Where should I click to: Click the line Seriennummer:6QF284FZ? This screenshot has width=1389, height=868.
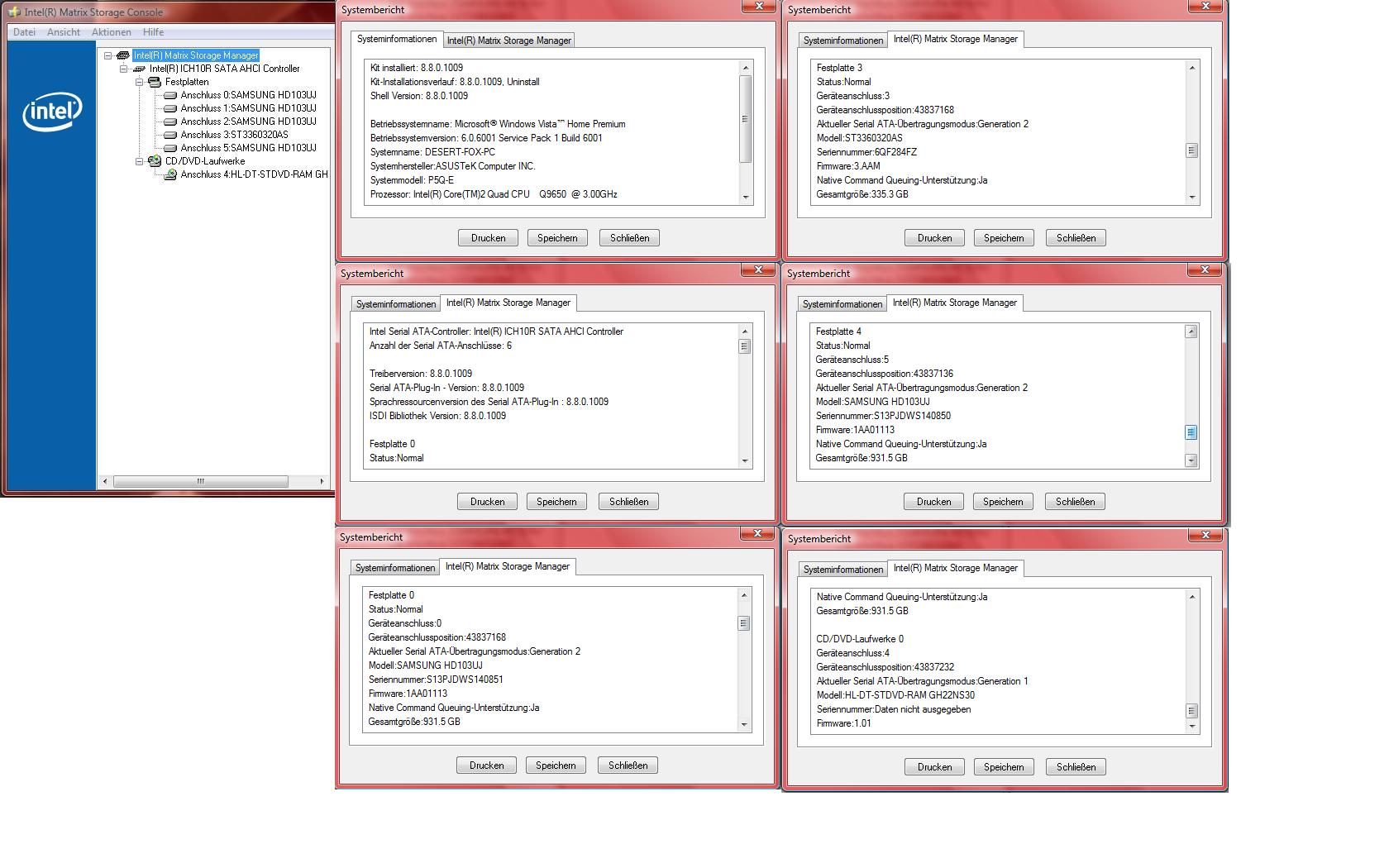866,152
